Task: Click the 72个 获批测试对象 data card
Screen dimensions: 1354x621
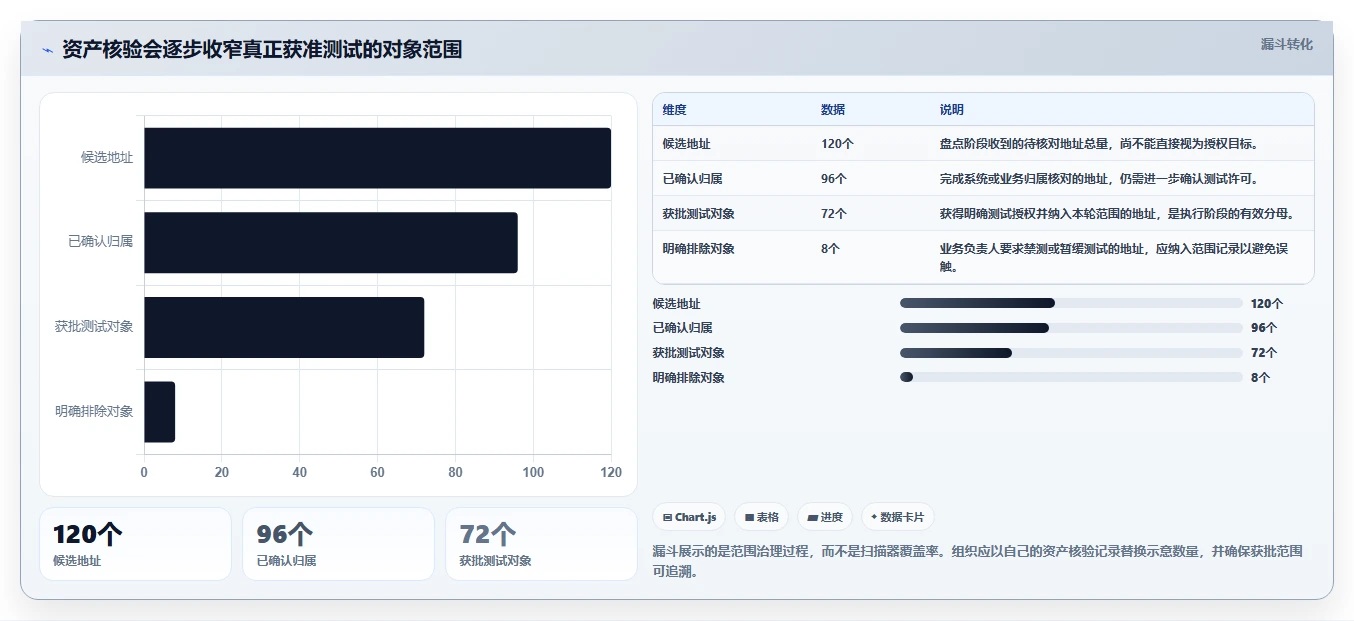Action: (x=541, y=544)
